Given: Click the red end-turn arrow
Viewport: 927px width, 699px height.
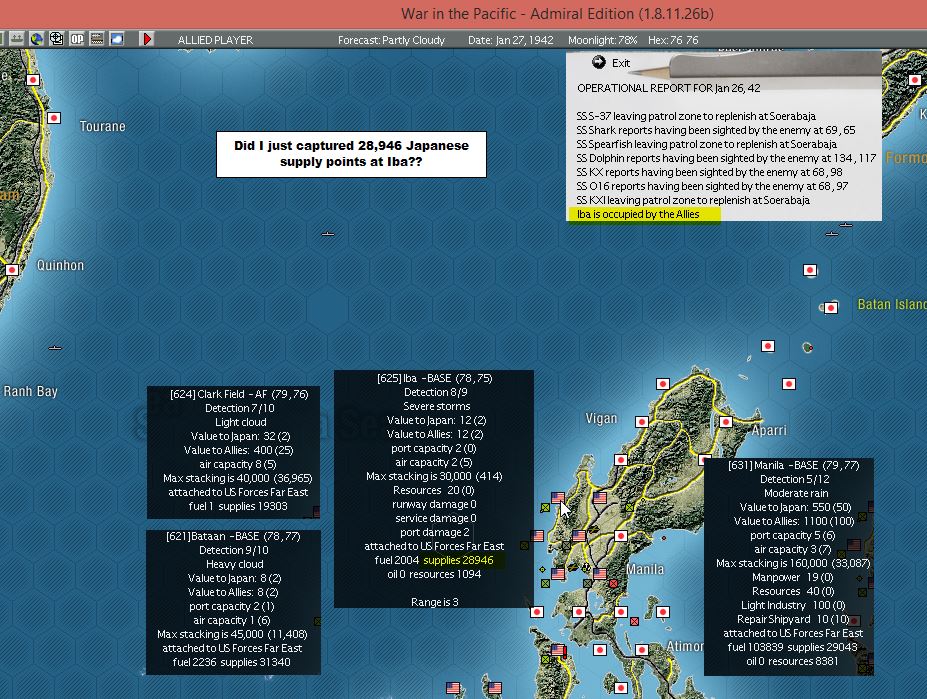Looking at the screenshot, I should coord(147,39).
